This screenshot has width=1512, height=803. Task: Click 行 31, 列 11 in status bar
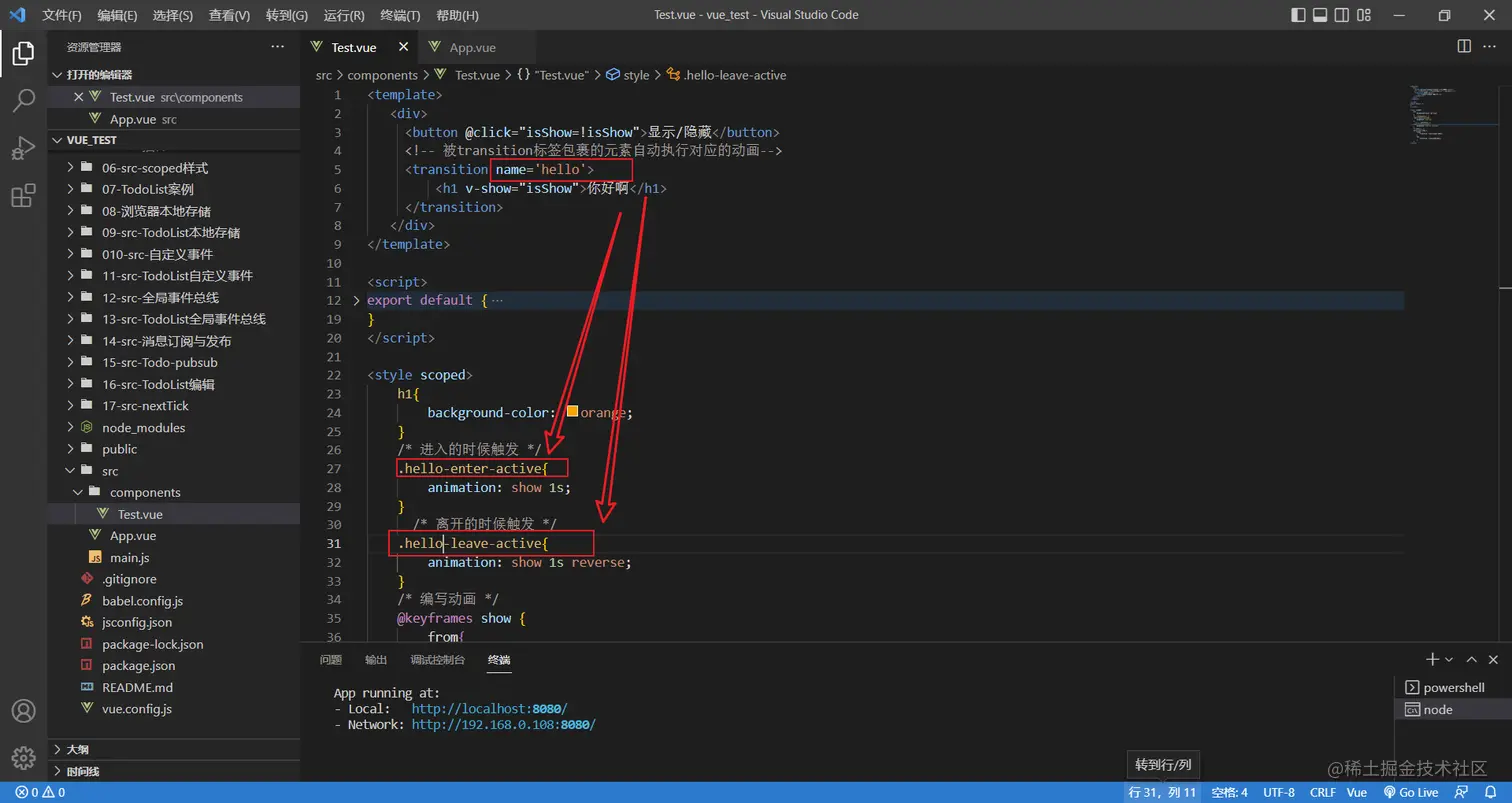[x=1162, y=792]
